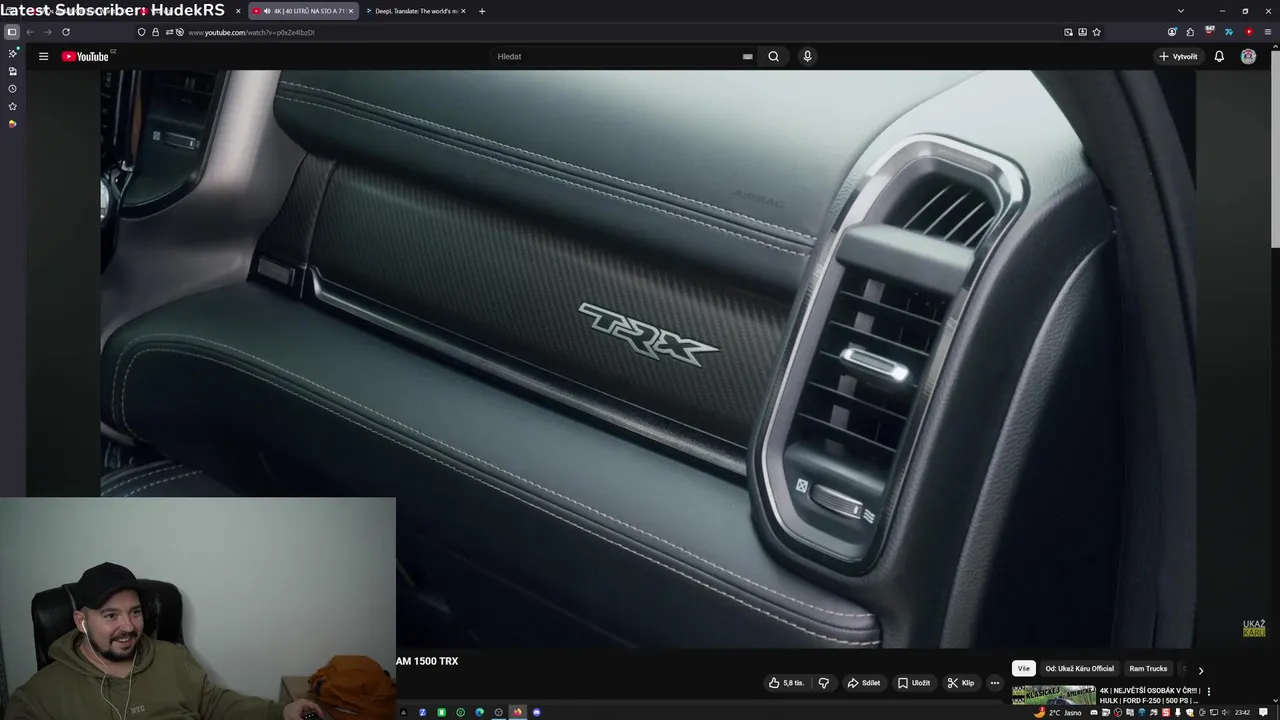
Task: Open the extensions puzzle icon
Action: pos(1190,32)
